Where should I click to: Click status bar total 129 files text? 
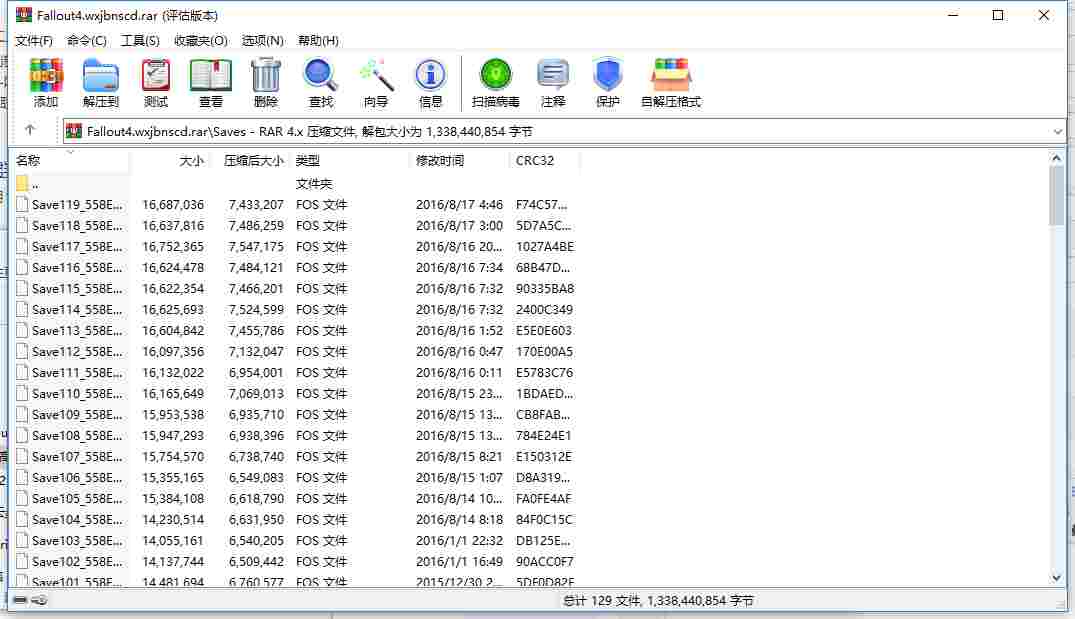point(657,600)
